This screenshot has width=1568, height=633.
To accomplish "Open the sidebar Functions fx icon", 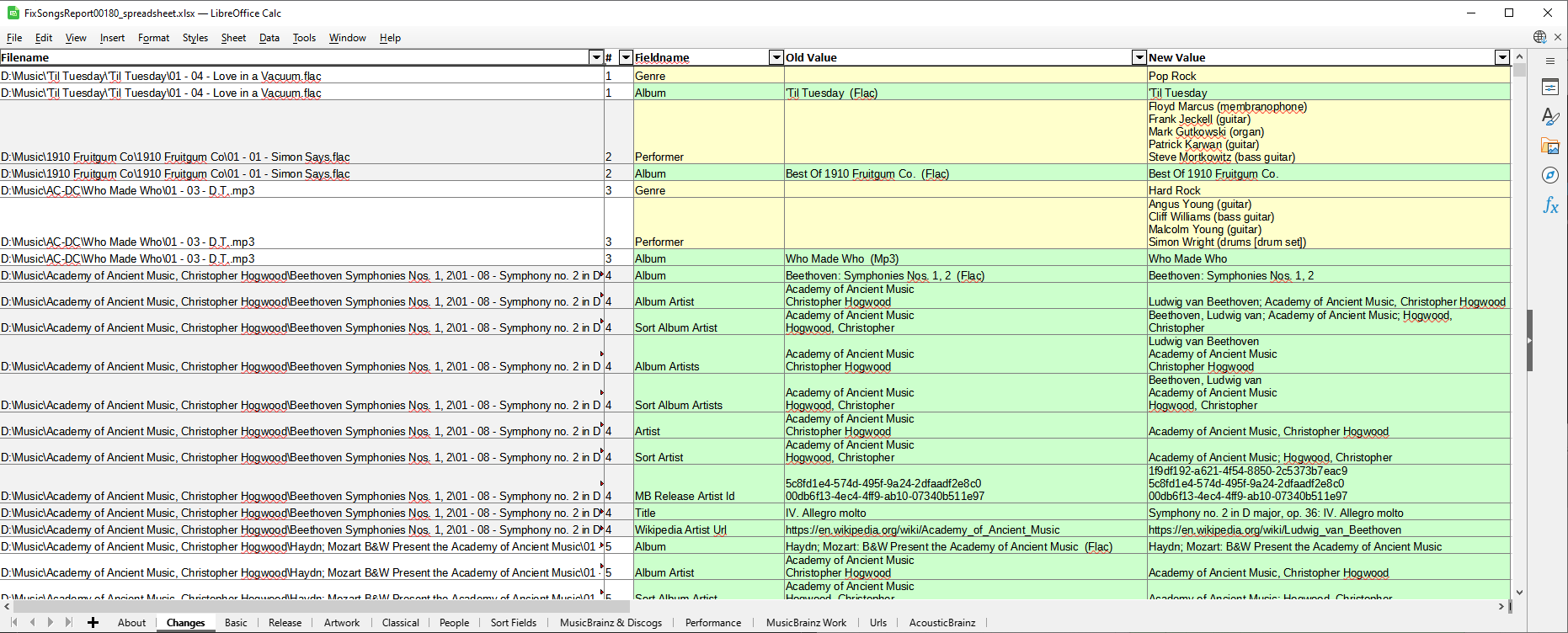I will pos(1550,205).
